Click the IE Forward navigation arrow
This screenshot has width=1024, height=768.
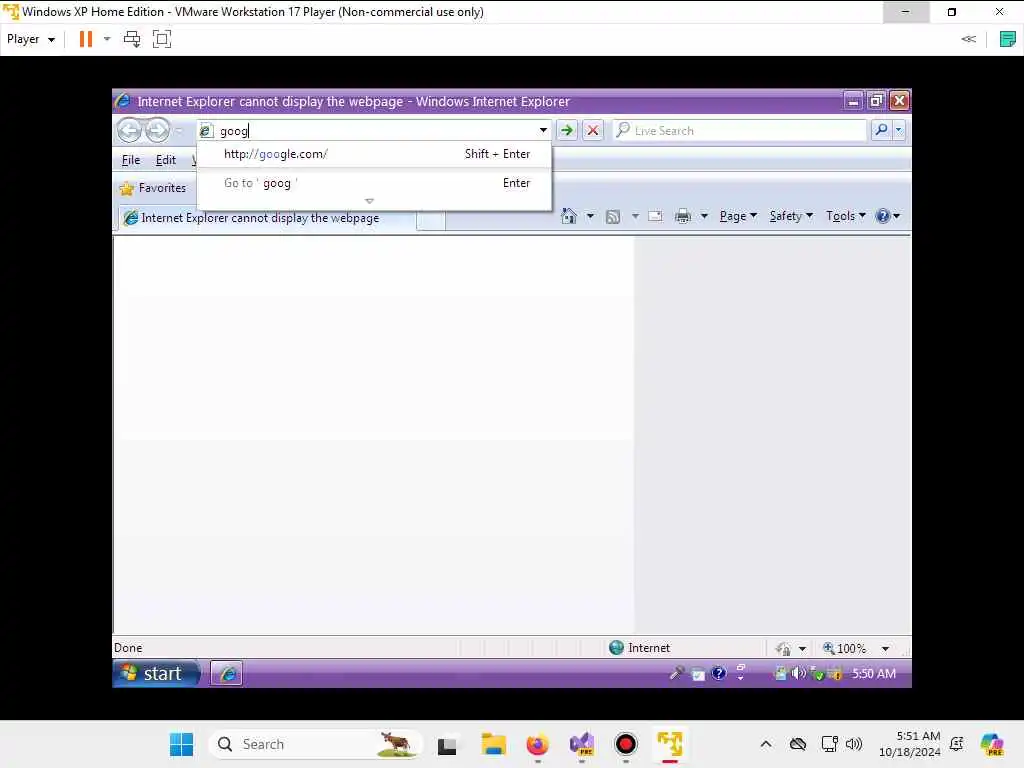(x=157, y=131)
